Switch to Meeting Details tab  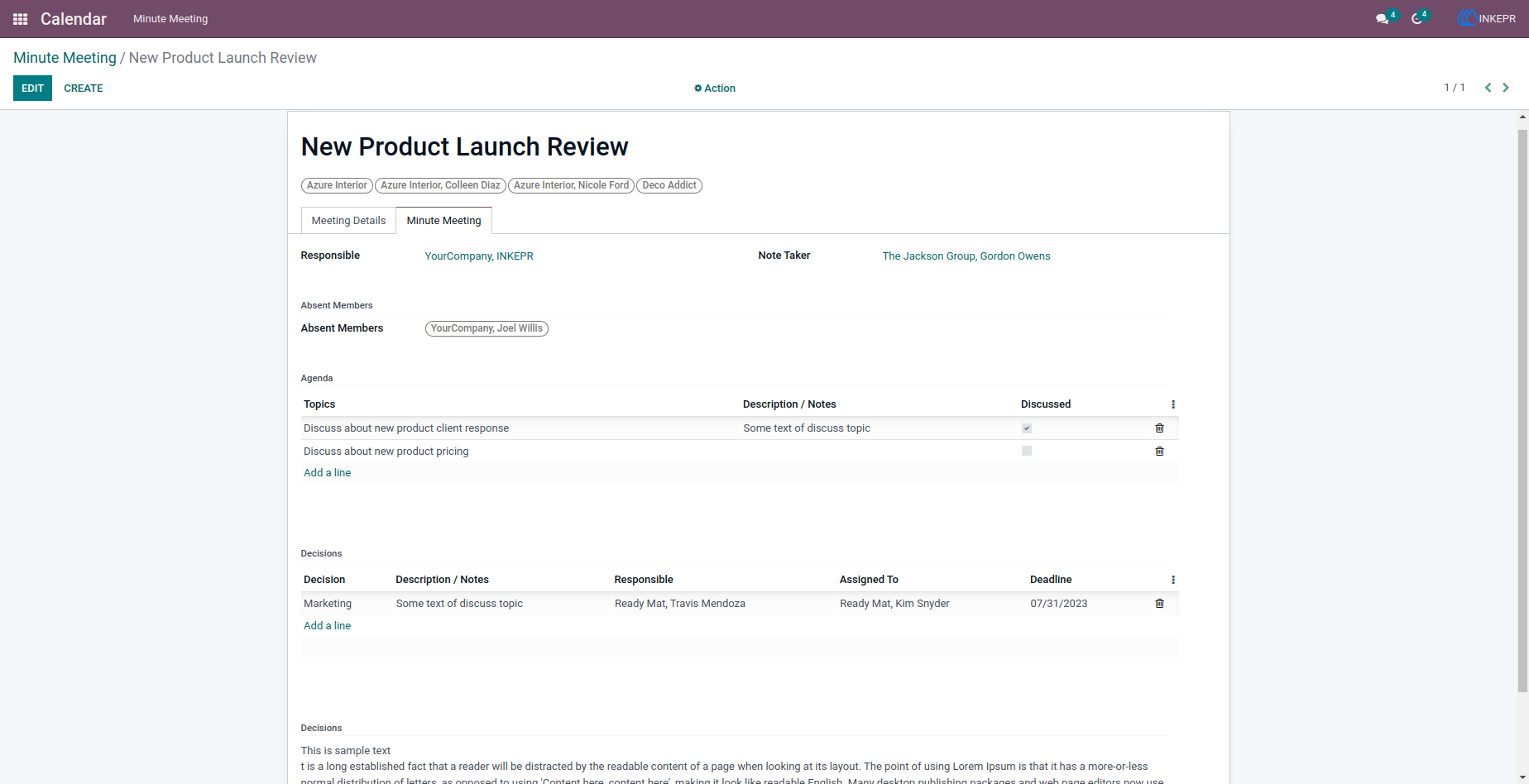348,221
